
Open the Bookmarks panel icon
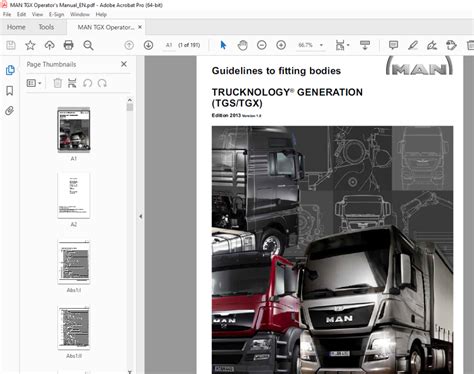point(10,91)
